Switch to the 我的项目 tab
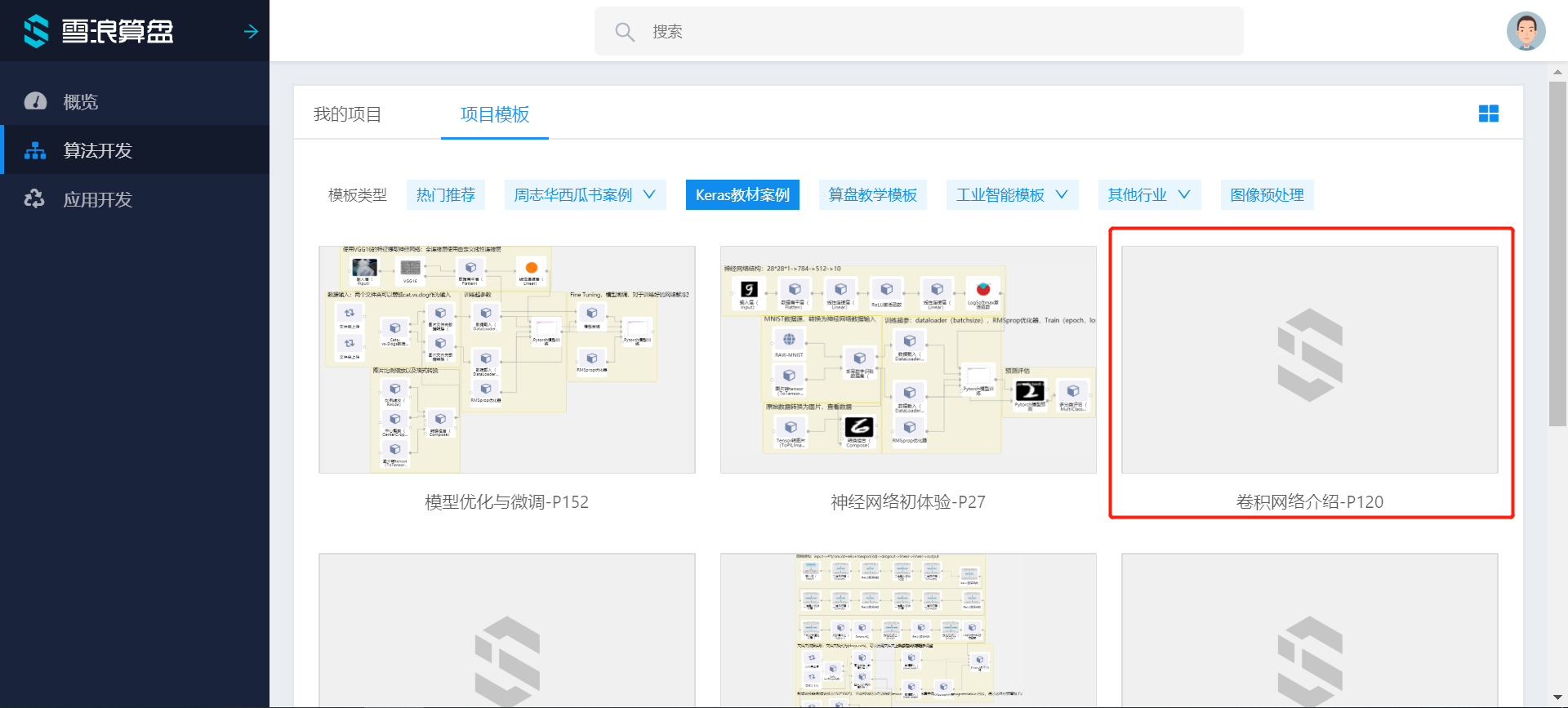This screenshot has height=708, width=1568. pyautogui.click(x=347, y=114)
